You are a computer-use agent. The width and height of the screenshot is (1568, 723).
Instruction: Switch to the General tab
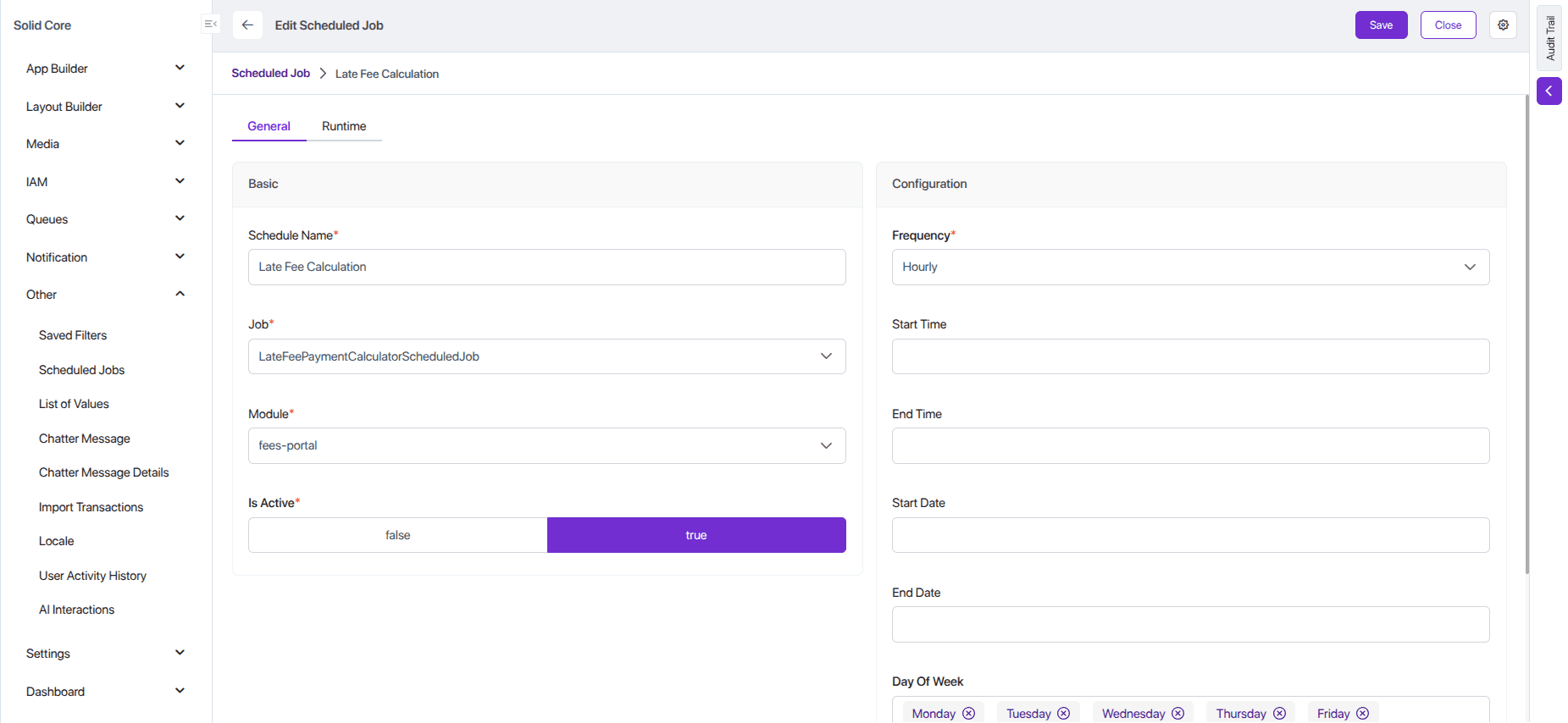point(269,126)
